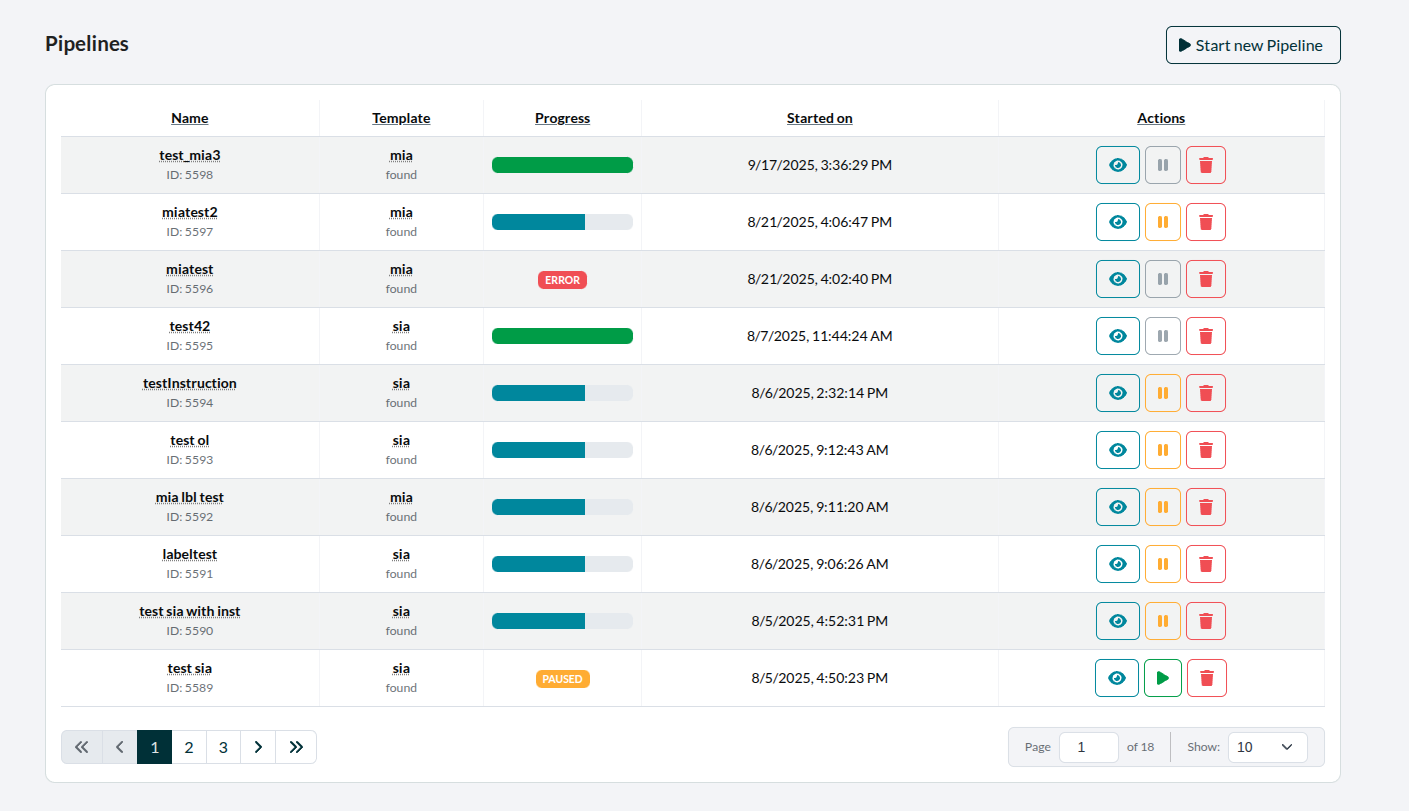Click the Page number input field
The height and width of the screenshot is (811, 1409).
(1088, 747)
